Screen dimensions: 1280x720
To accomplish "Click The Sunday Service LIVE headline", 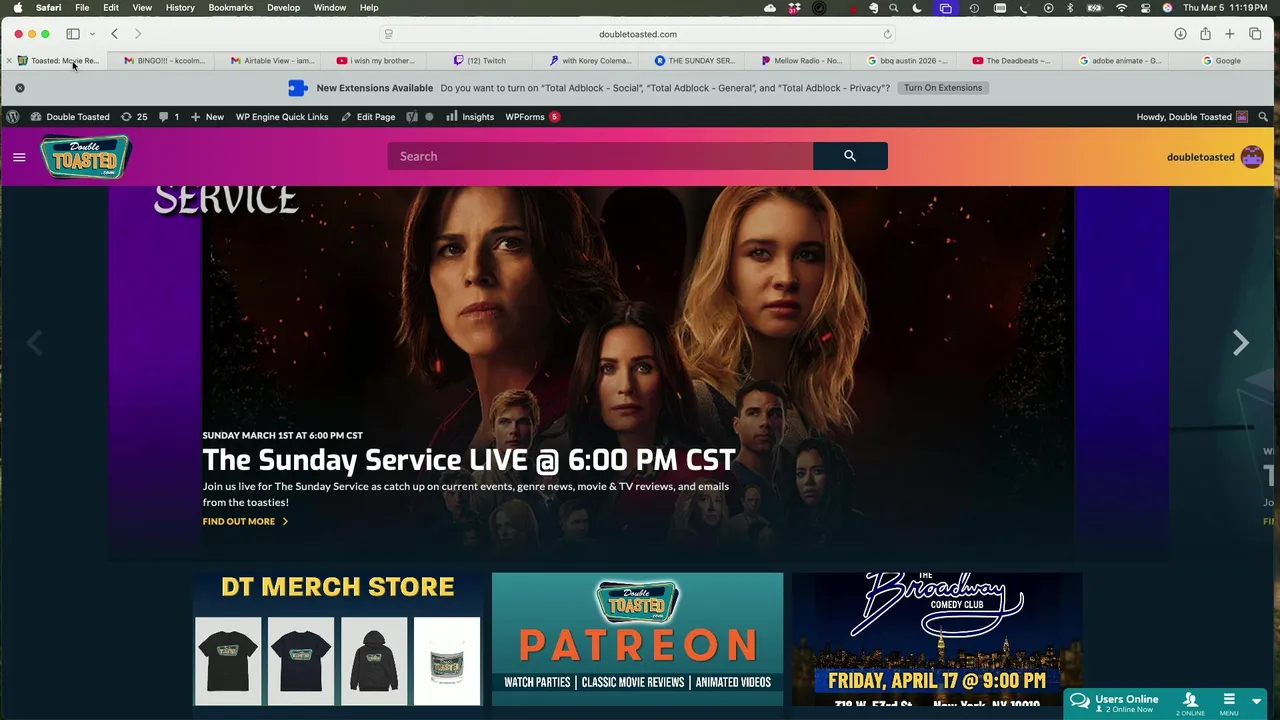I will (469, 460).
